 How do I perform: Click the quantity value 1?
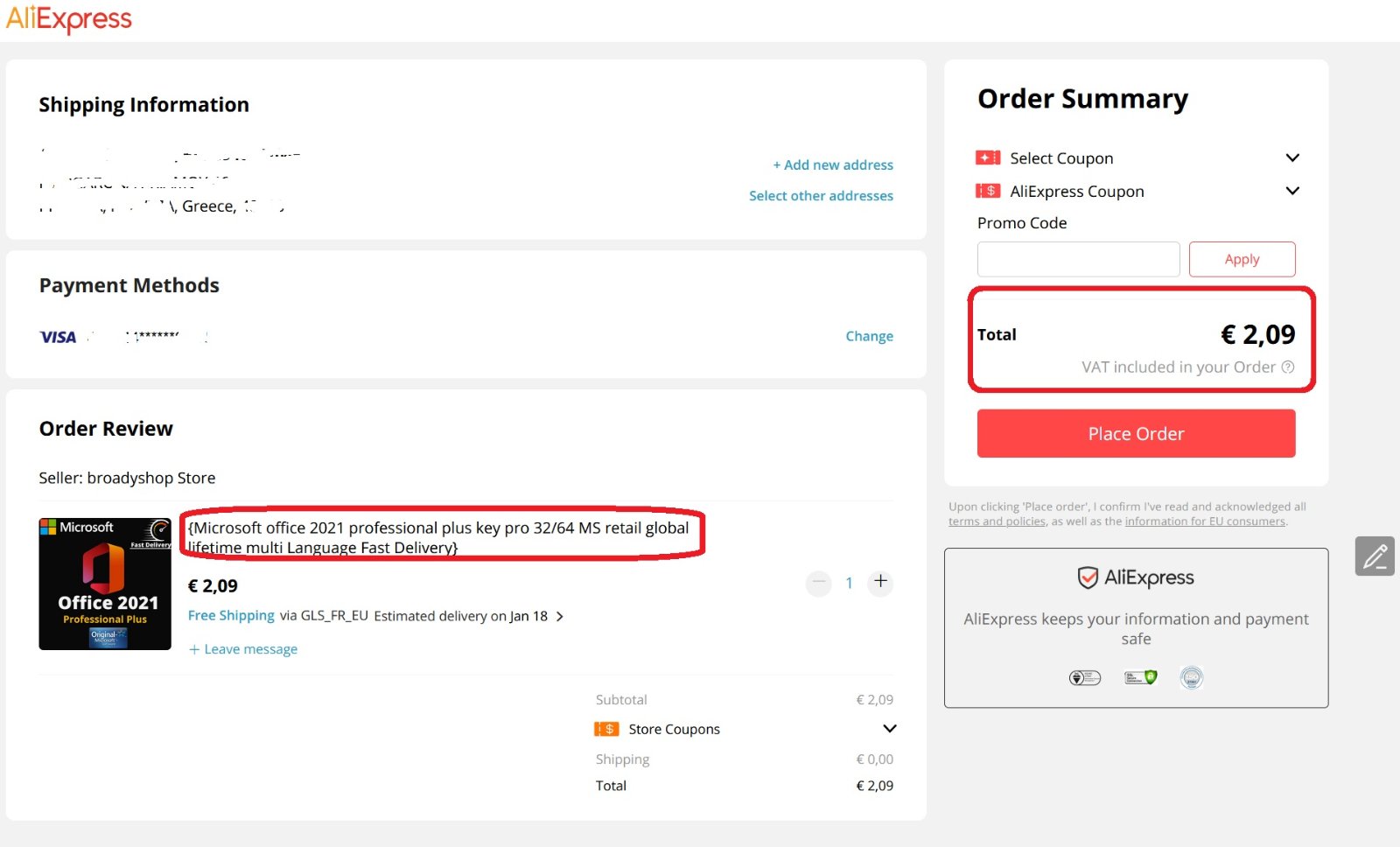849,583
